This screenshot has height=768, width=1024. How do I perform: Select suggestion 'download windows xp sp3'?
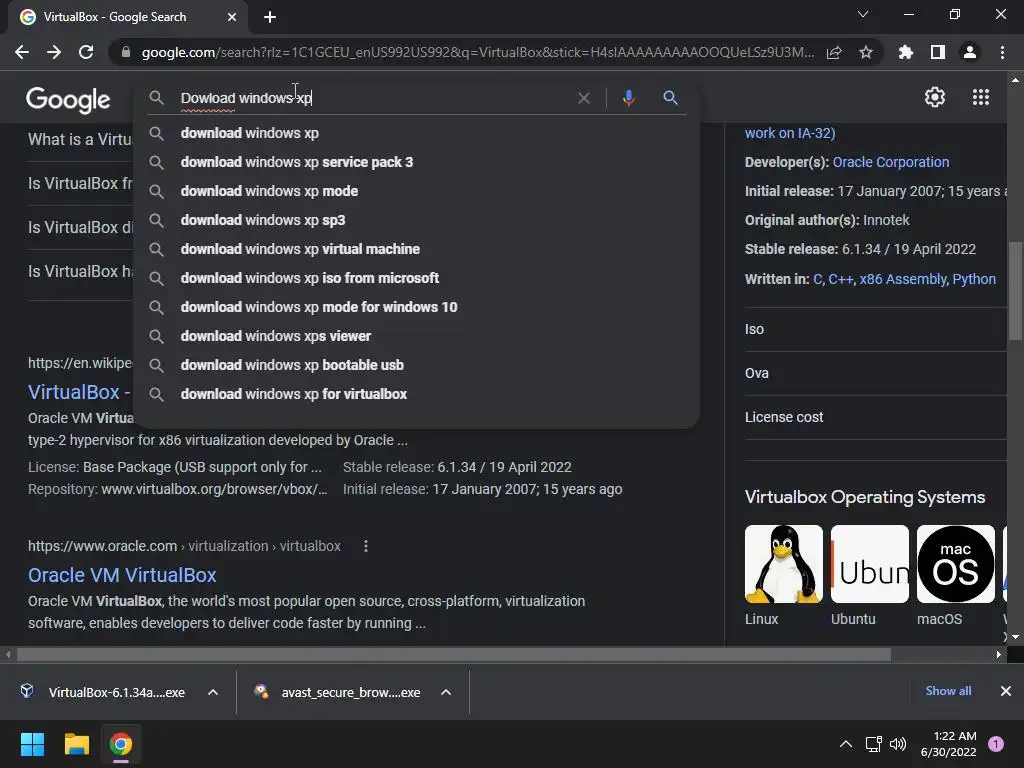417,220
